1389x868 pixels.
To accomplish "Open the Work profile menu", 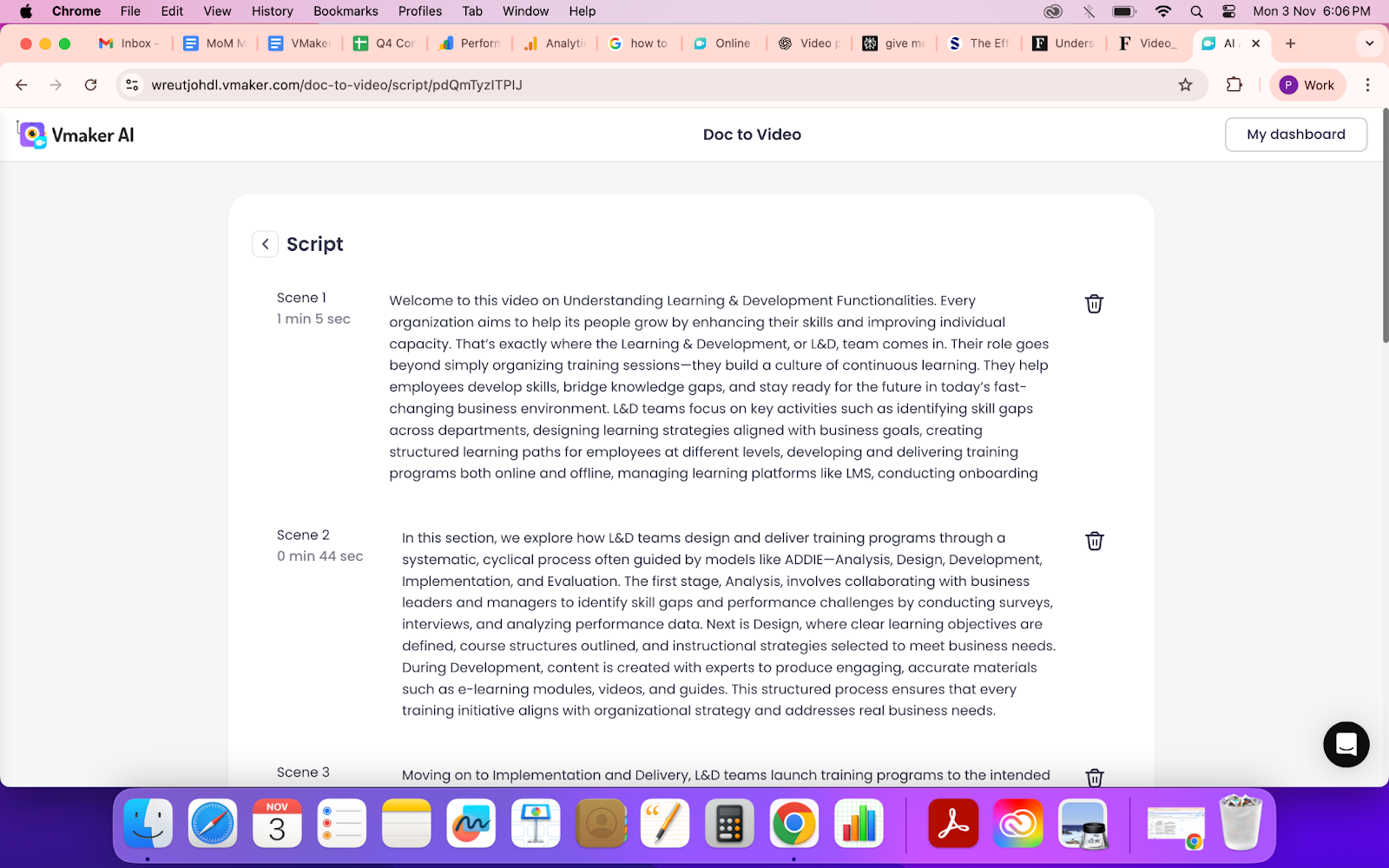I will click(1307, 85).
